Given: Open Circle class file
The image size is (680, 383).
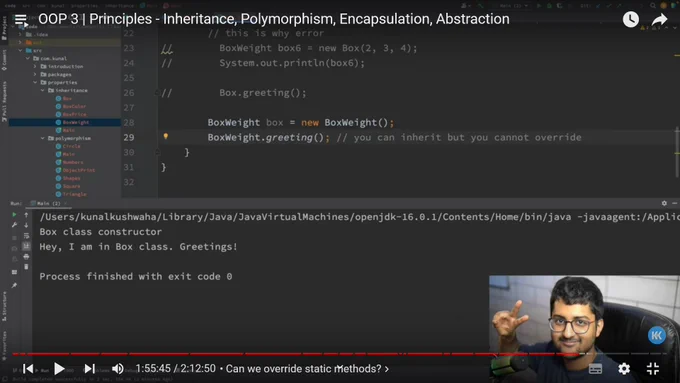Looking at the screenshot, I should point(68,146).
